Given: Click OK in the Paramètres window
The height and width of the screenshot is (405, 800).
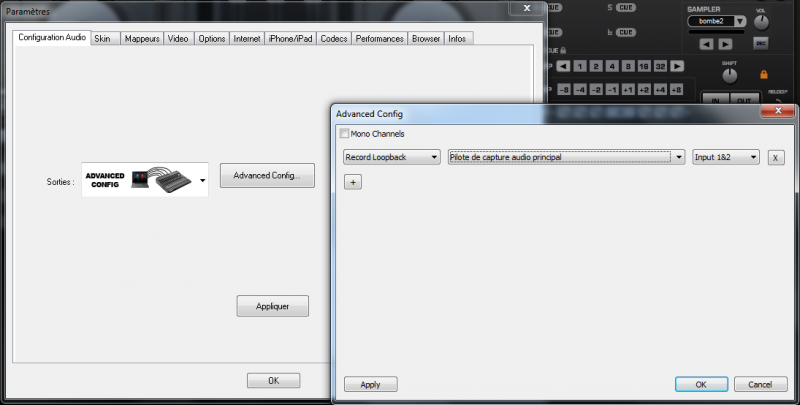Looking at the screenshot, I should (x=273, y=381).
